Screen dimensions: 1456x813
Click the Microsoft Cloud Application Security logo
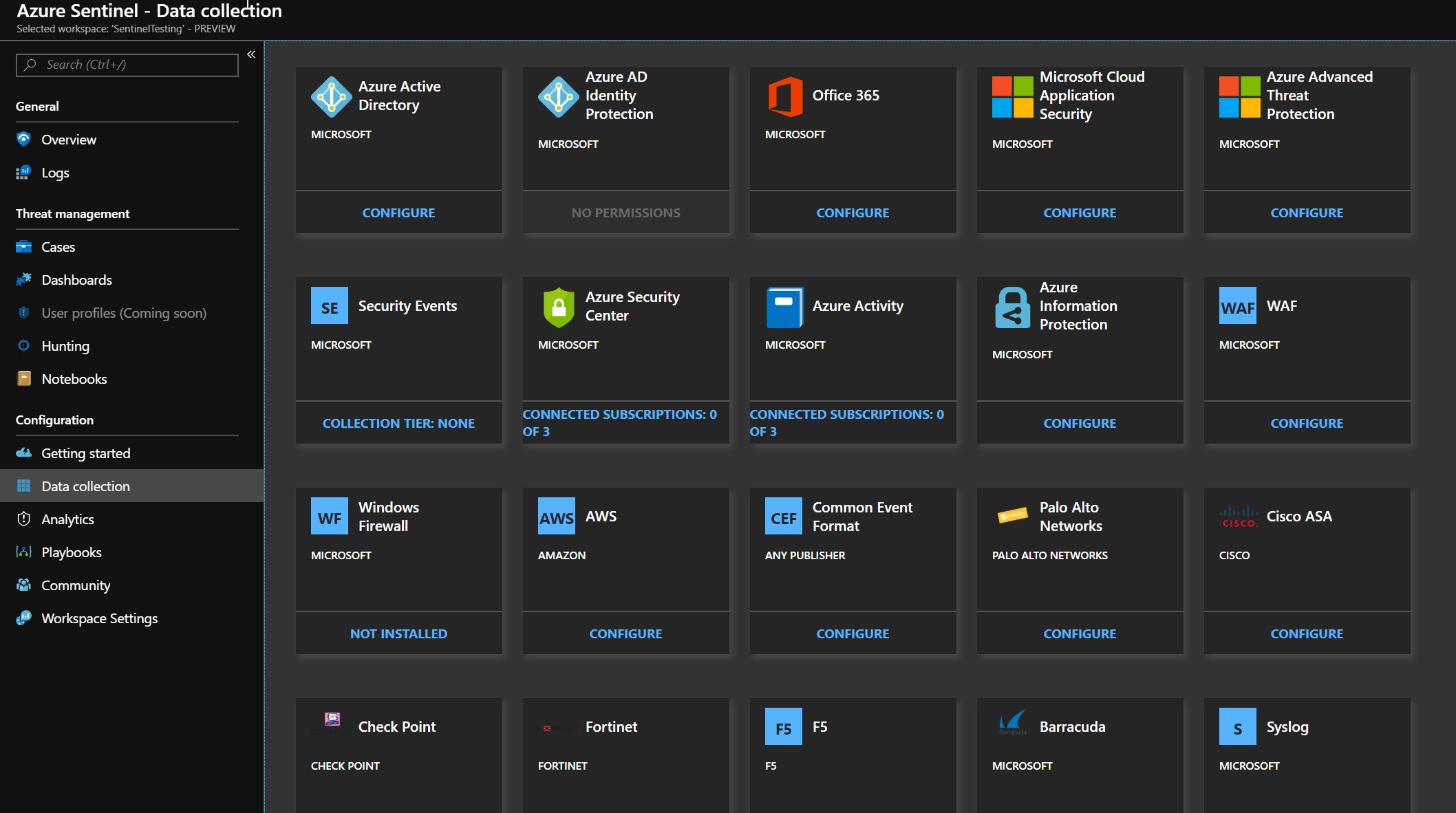click(1012, 96)
